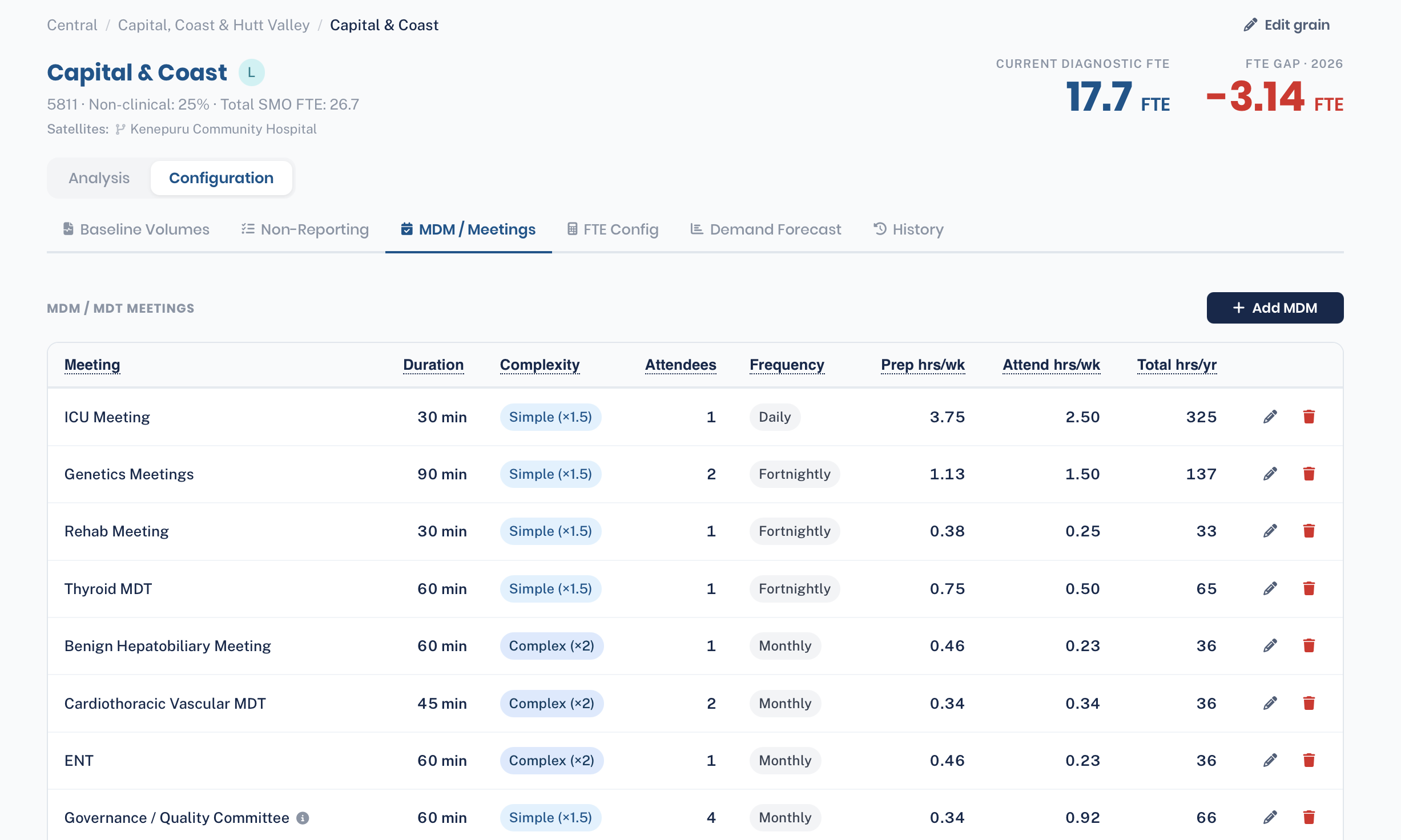Click the Complexity column header
Viewport: 1401px width, 840px height.
540,365
